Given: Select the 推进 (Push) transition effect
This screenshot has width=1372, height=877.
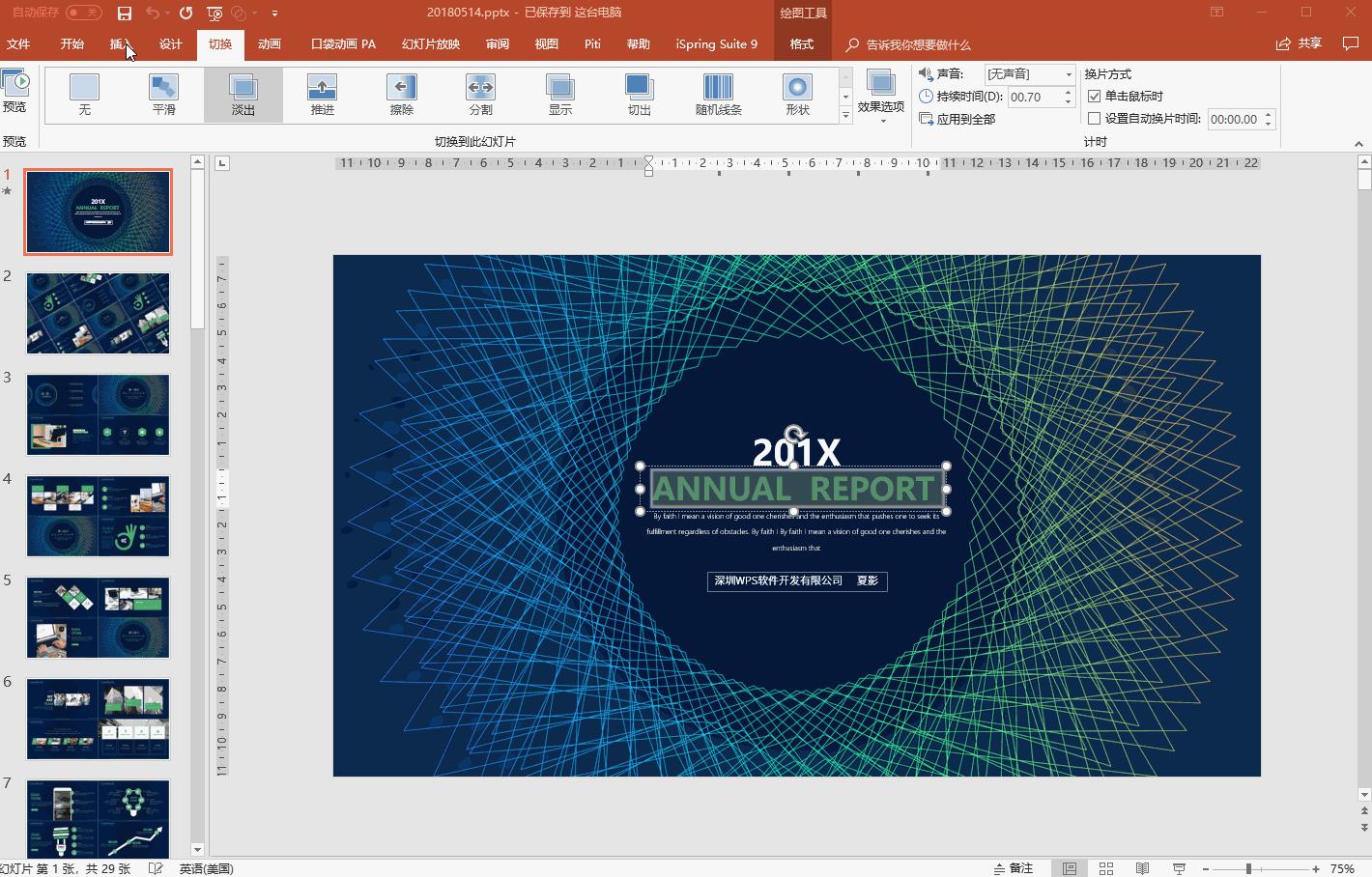Looking at the screenshot, I should pyautogui.click(x=322, y=95).
